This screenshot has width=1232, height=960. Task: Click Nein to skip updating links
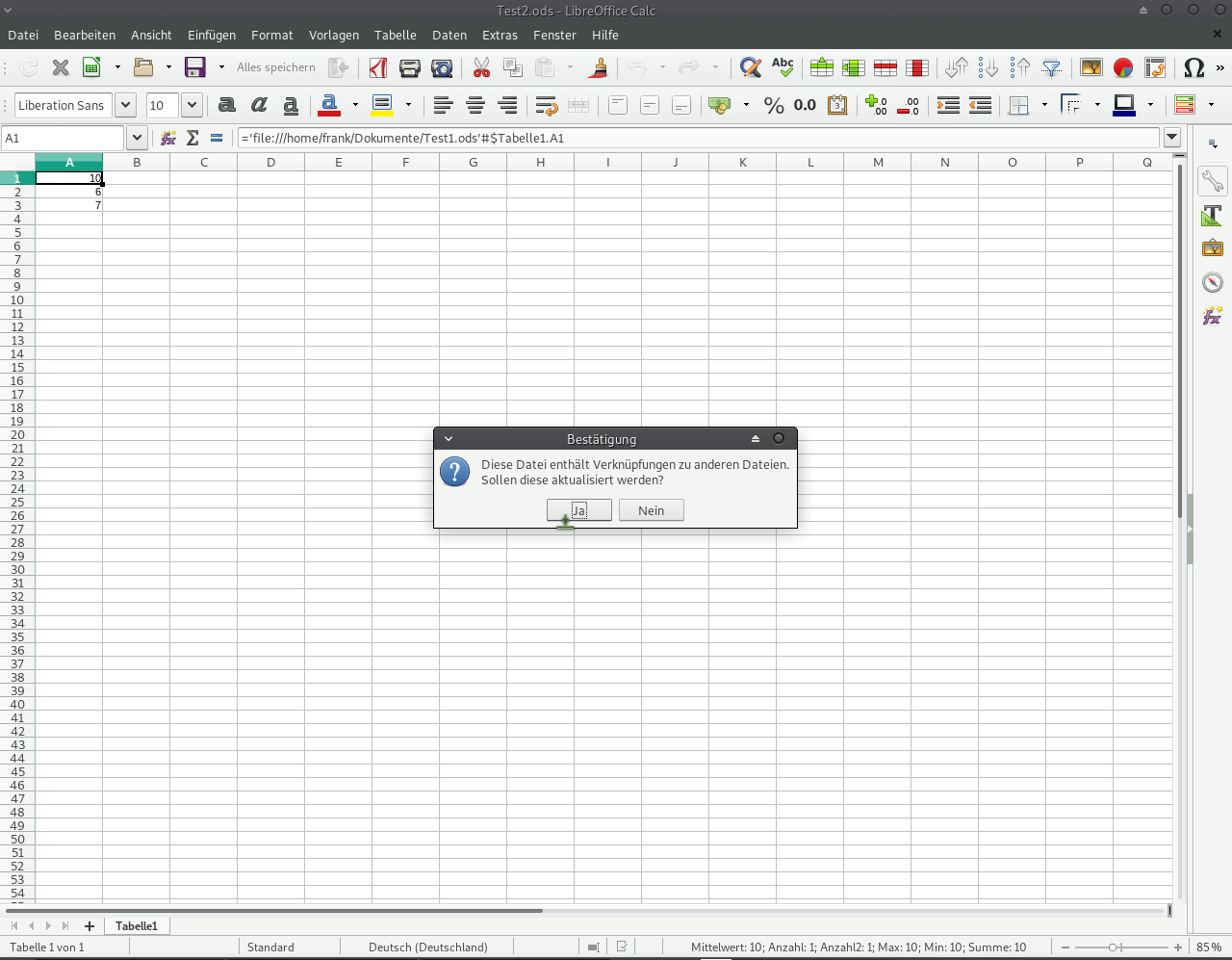pyautogui.click(x=651, y=510)
